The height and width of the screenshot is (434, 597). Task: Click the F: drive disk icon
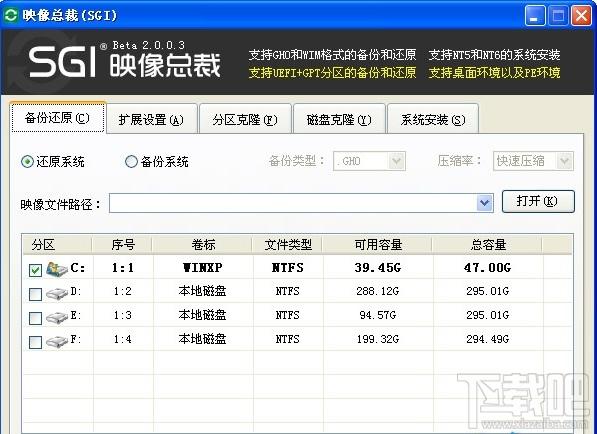click(x=57, y=341)
